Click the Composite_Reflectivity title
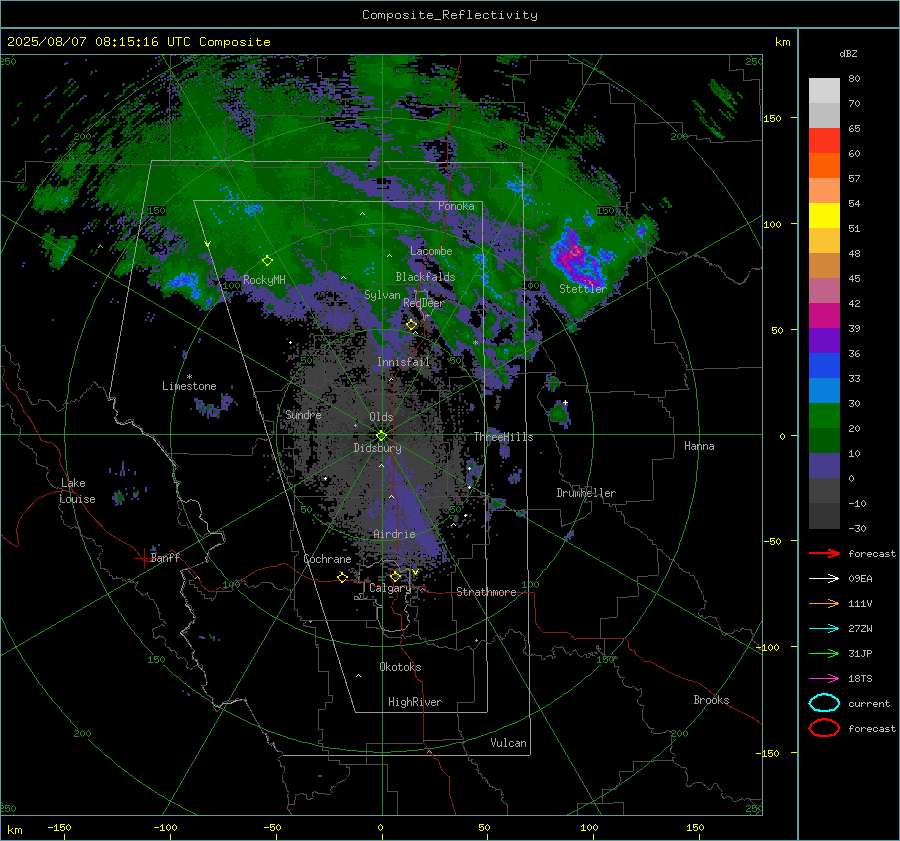900x841 pixels. (450, 15)
